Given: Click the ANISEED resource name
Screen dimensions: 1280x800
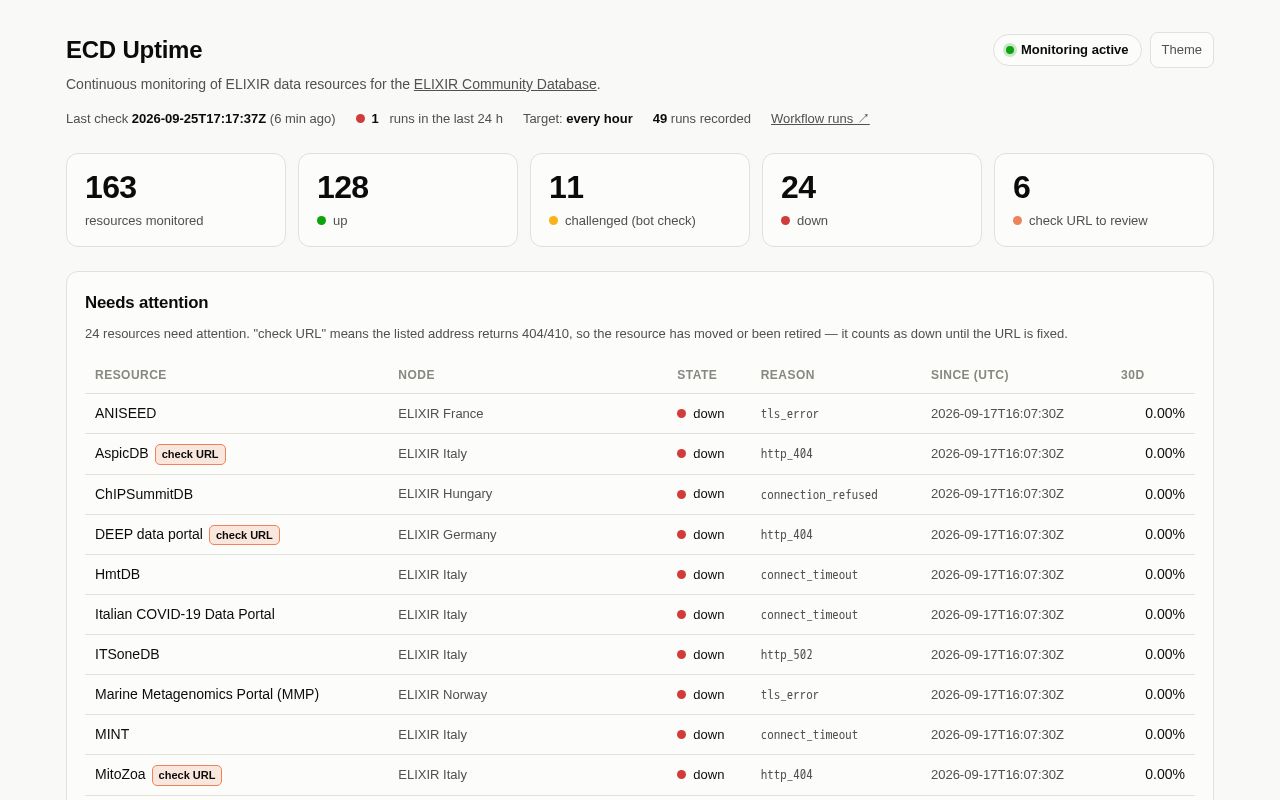Looking at the screenshot, I should (x=126, y=413).
